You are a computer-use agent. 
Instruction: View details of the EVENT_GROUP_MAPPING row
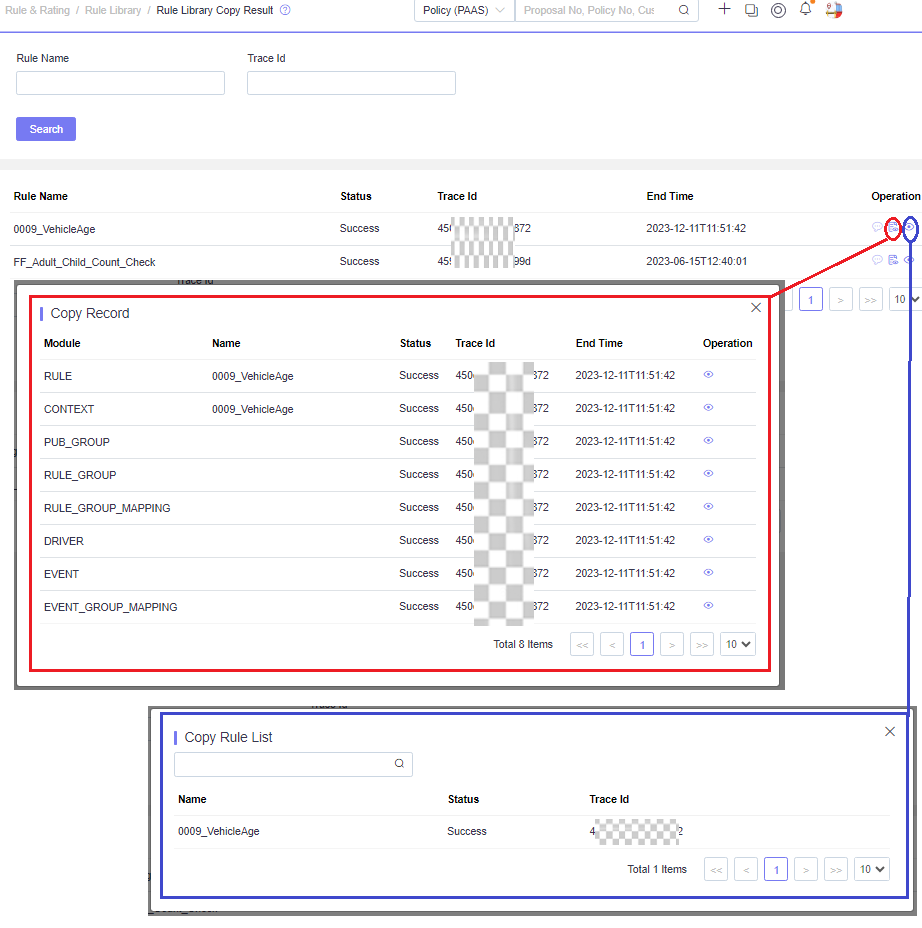tap(708, 606)
